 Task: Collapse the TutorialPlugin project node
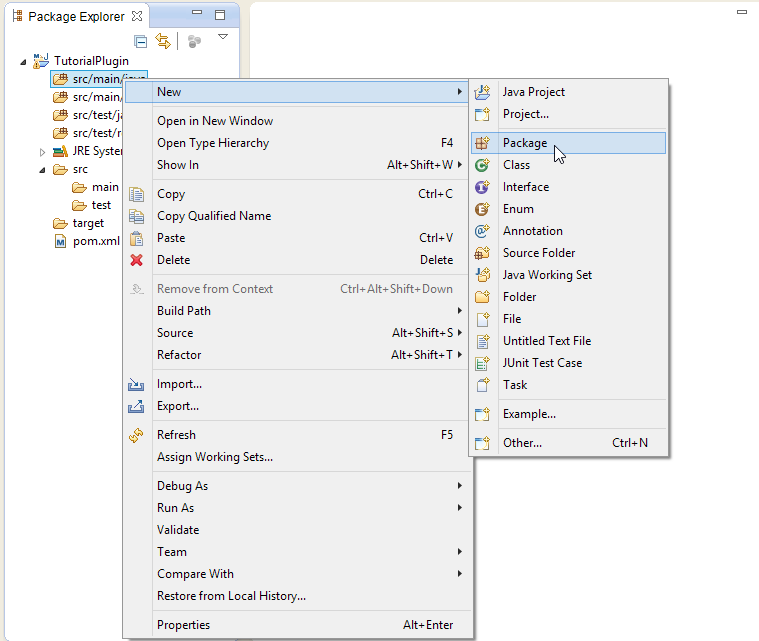pyautogui.click(x=23, y=62)
